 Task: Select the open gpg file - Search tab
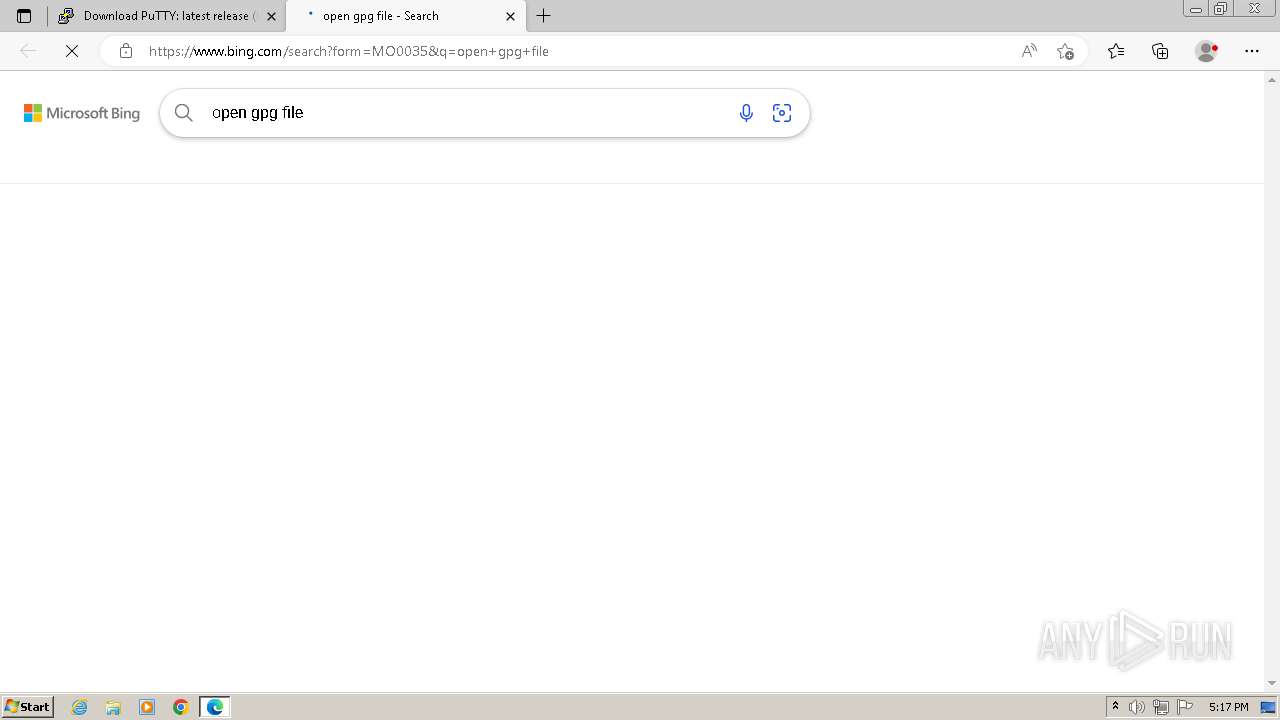(x=405, y=16)
